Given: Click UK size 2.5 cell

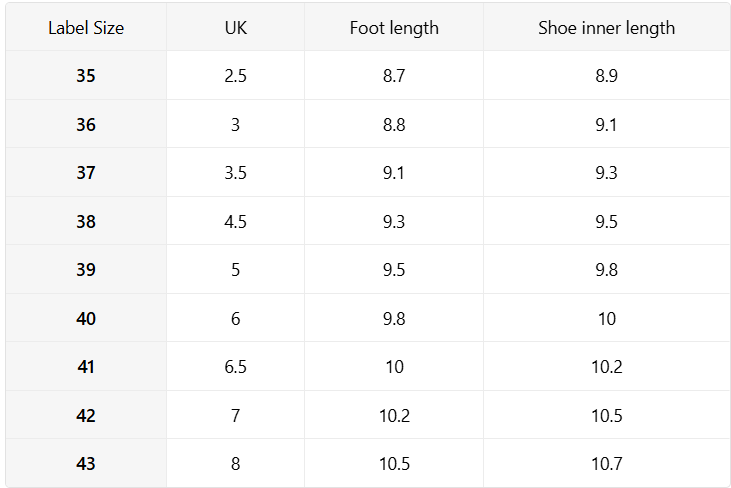Looking at the screenshot, I should point(235,76).
